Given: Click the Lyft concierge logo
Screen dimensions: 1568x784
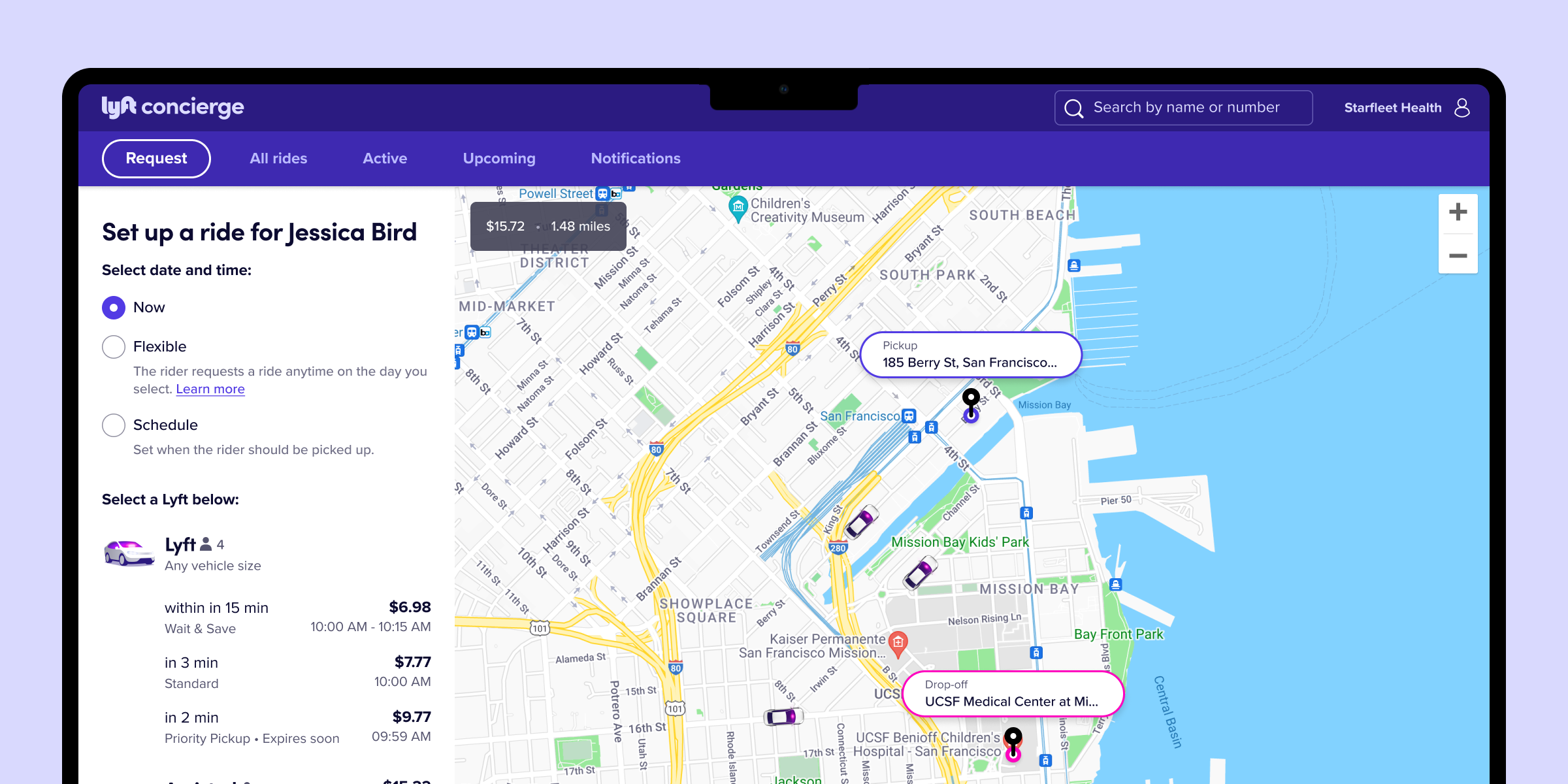Looking at the screenshot, I should tap(172, 106).
